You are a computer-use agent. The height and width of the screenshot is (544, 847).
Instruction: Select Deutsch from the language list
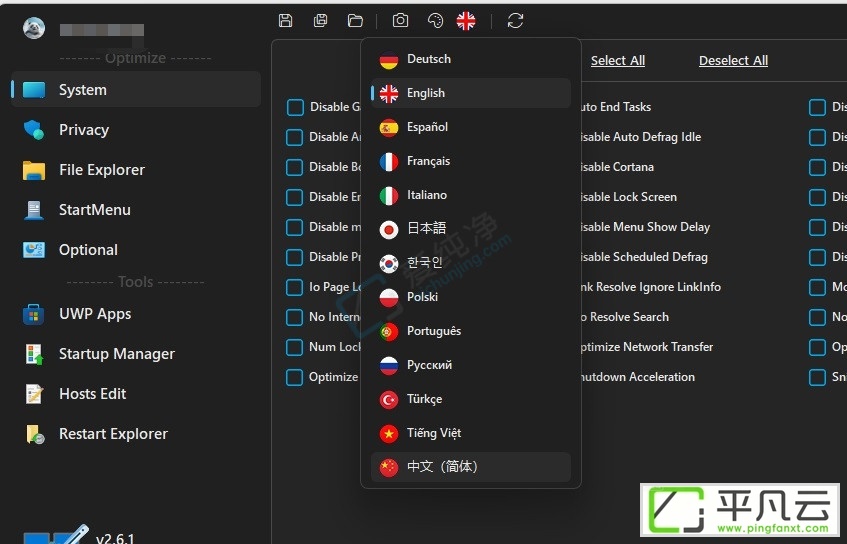470,59
